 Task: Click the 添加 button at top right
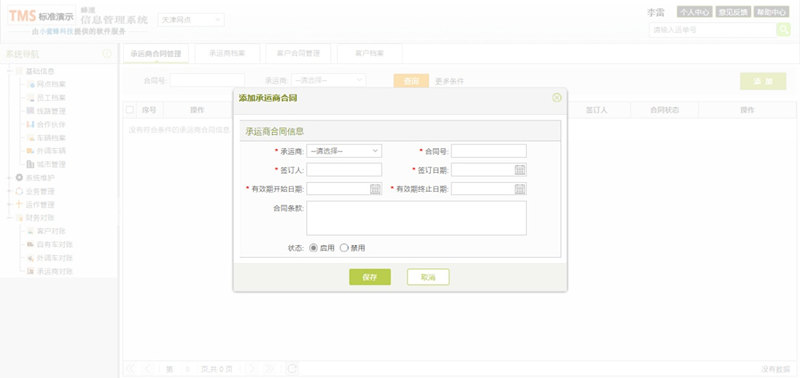click(763, 81)
